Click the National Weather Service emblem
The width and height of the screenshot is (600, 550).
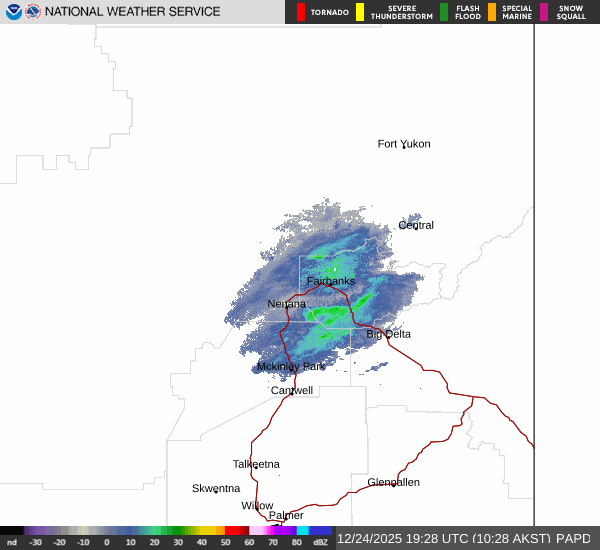[33, 12]
